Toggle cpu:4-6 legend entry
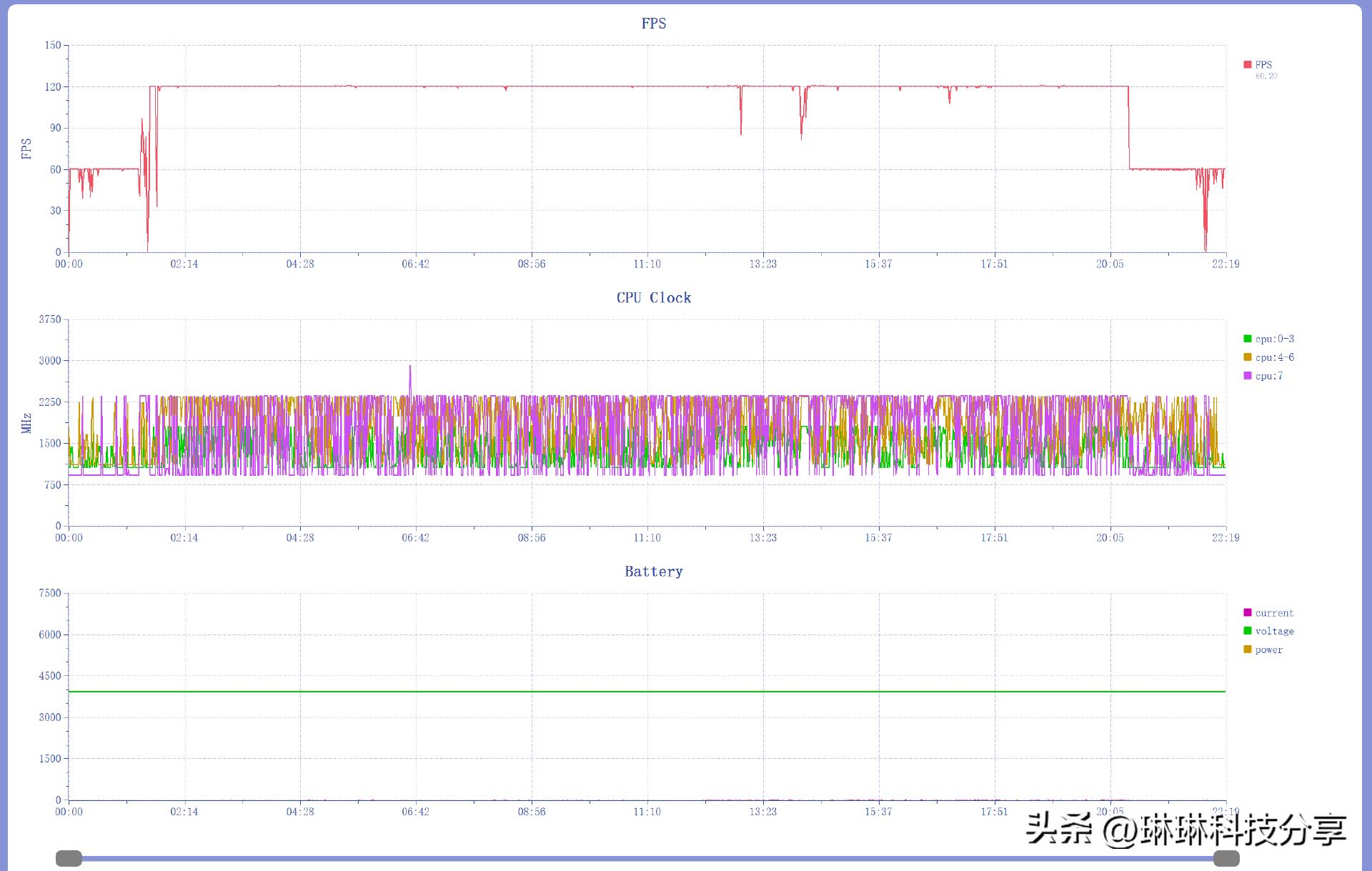 tap(1275, 357)
